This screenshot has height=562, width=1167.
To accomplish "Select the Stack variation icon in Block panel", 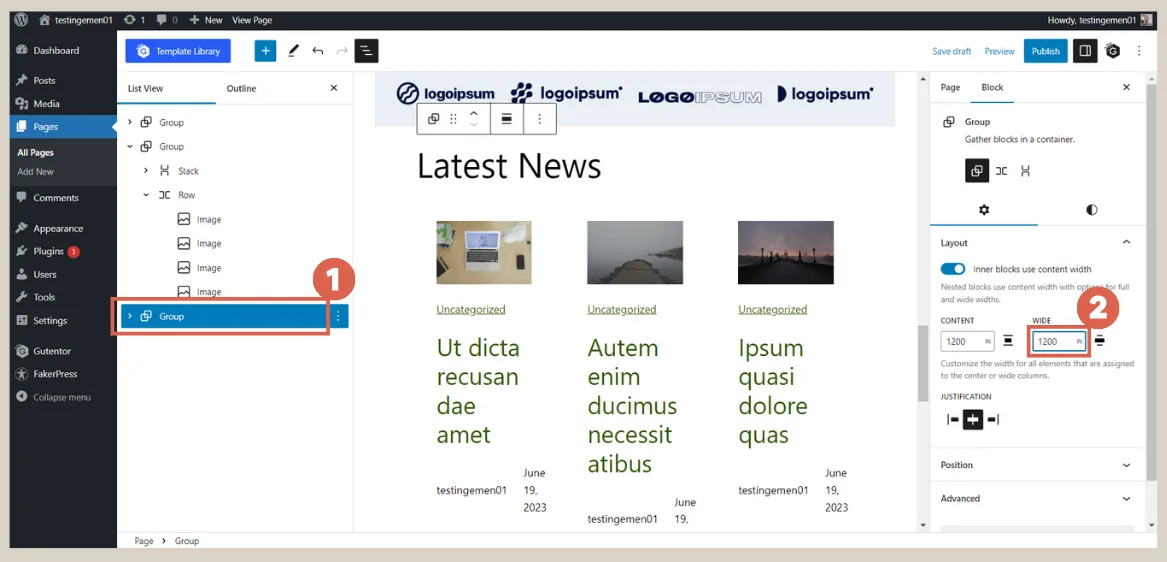I will click(x=1025, y=171).
